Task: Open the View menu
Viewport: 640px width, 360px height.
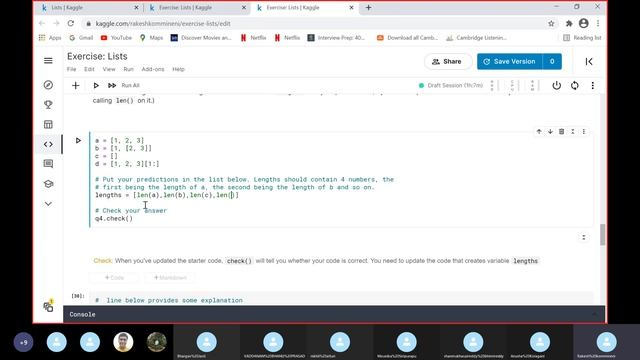Action: (109, 69)
